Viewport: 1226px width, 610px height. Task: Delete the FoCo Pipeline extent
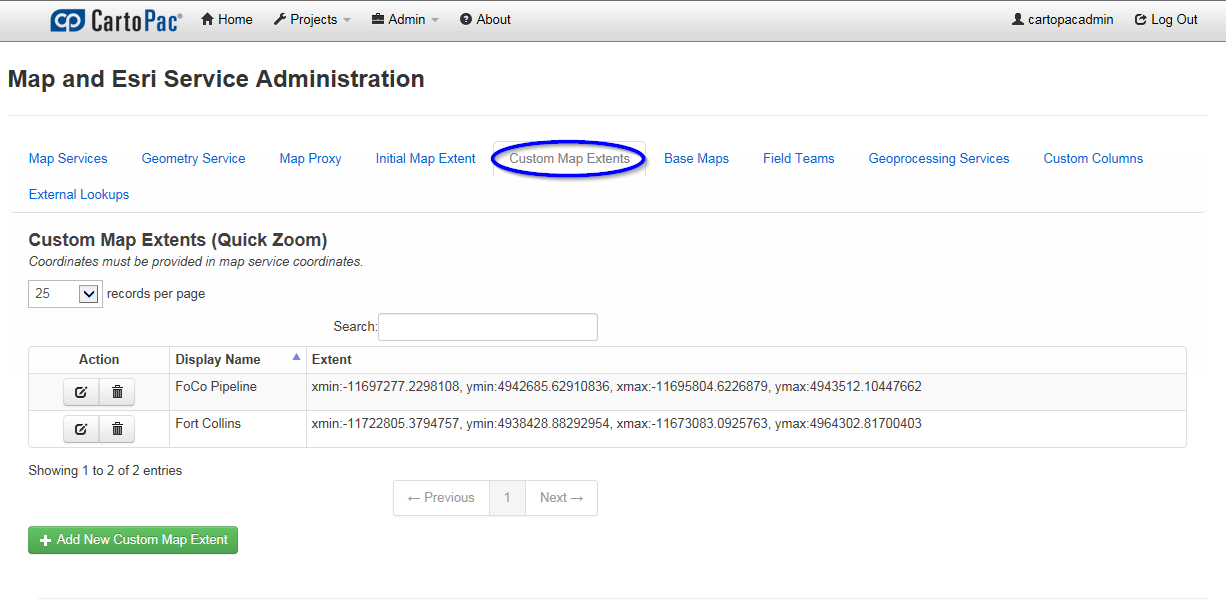tap(117, 392)
